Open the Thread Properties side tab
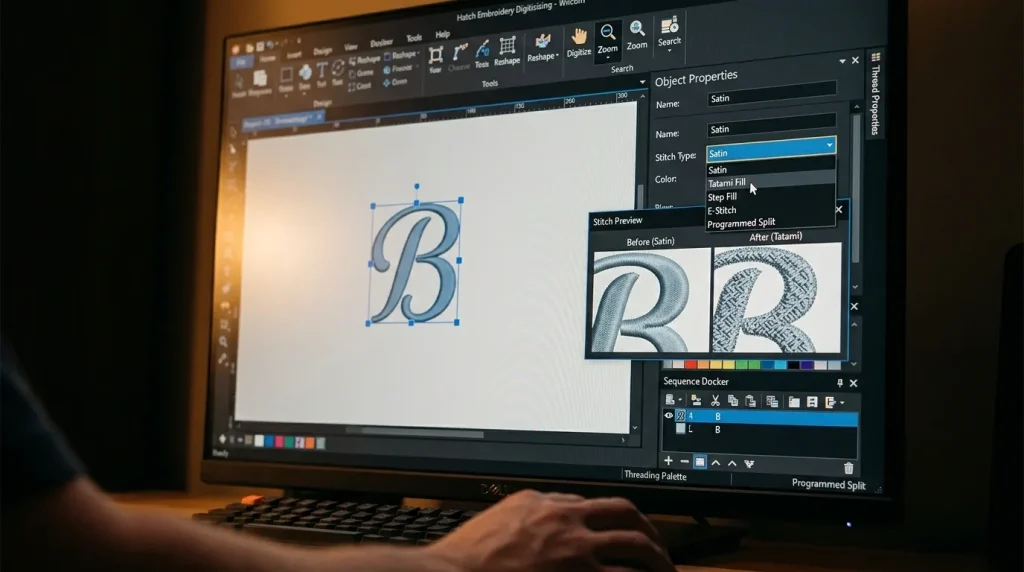Screen dimensions: 1024x572 tap(875, 95)
